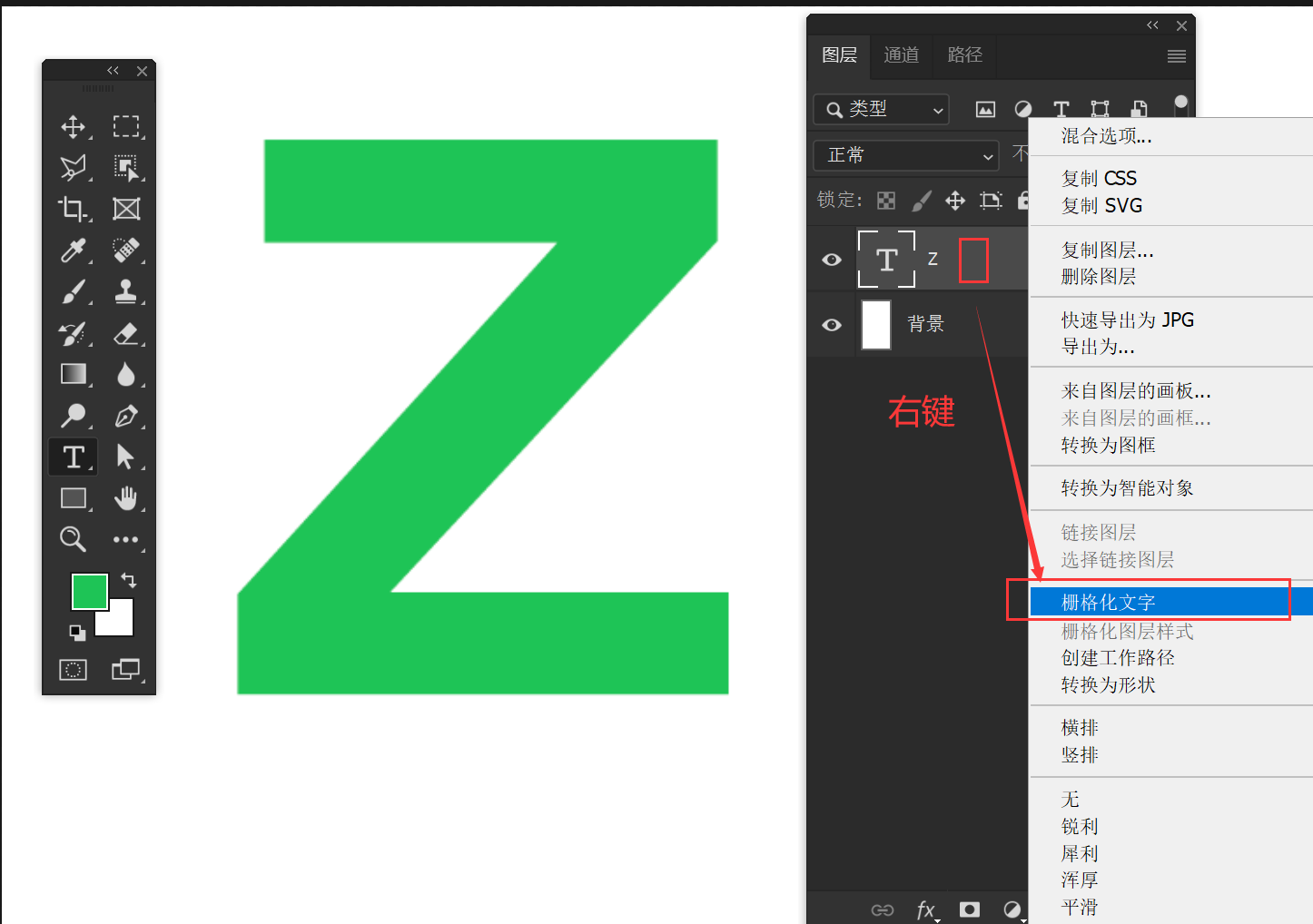The image size is (1313, 924).
Task: Add a layer style with fx button
Action: (926, 909)
